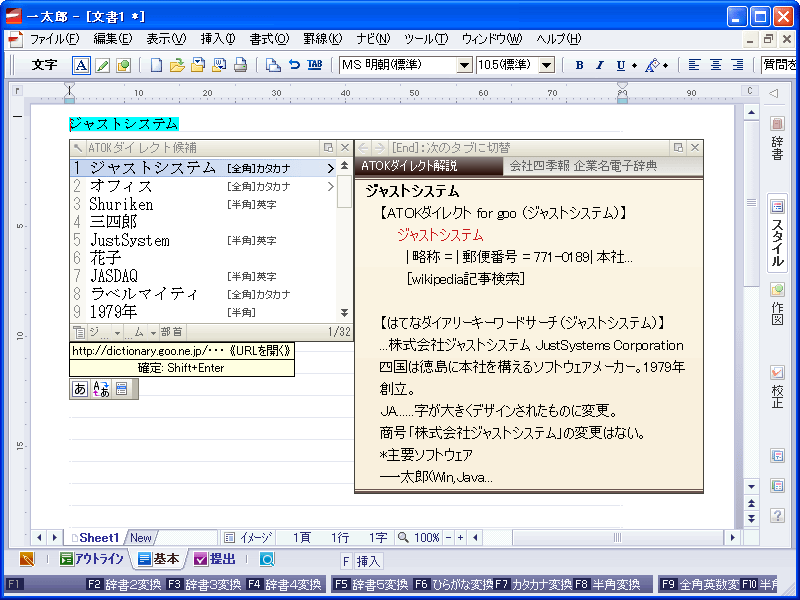Click the TAB toolbar icon
The image size is (800, 600).
315,65
